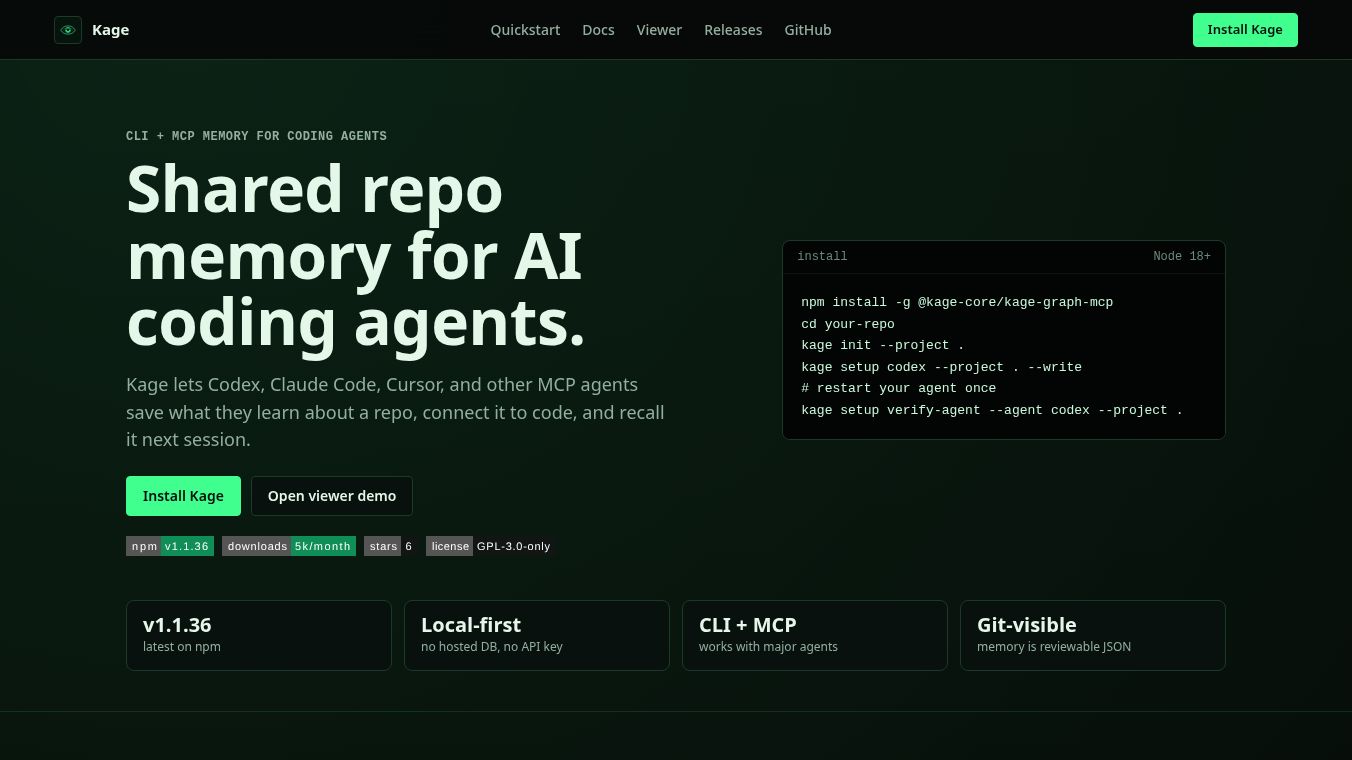This screenshot has width=1352, height=760.
Task: Click the 'Kage lets Codex, Claude Code' description paragraph
Action: [x=395, y=412]
